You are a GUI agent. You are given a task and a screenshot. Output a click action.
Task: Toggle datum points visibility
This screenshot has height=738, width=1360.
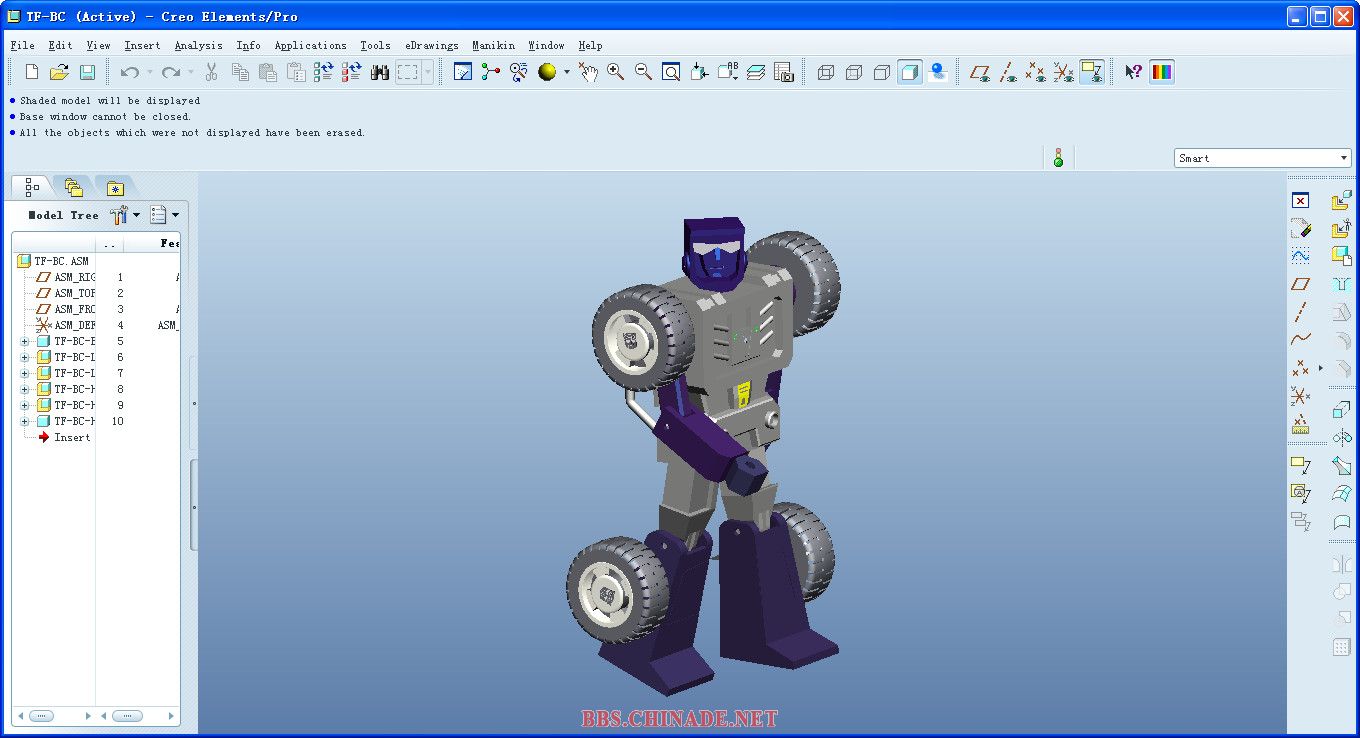pyautogui.click(x=1036, y=72)
